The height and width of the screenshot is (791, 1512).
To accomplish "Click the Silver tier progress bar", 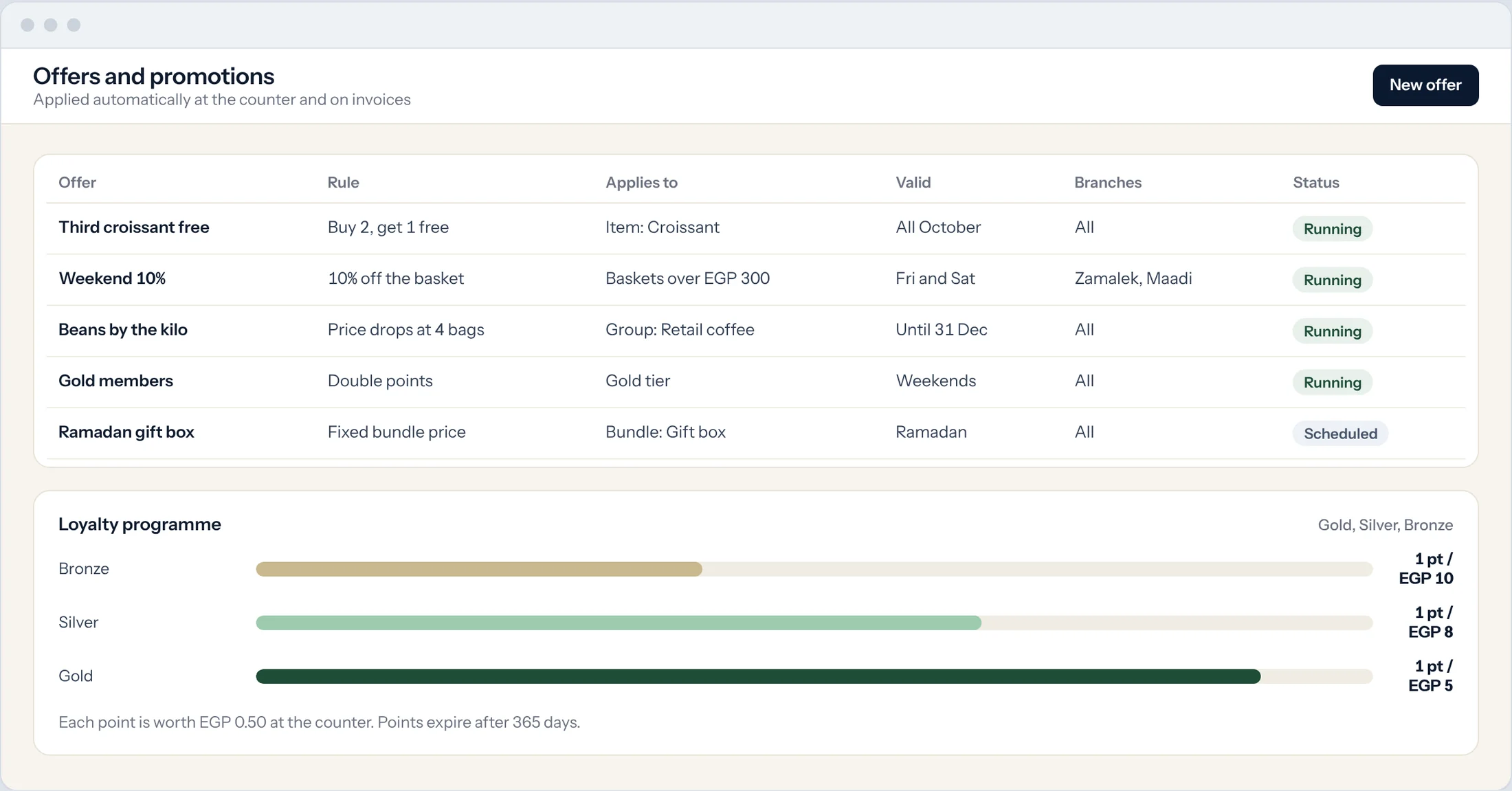I will pyautogui.click(x=814, y=623).
